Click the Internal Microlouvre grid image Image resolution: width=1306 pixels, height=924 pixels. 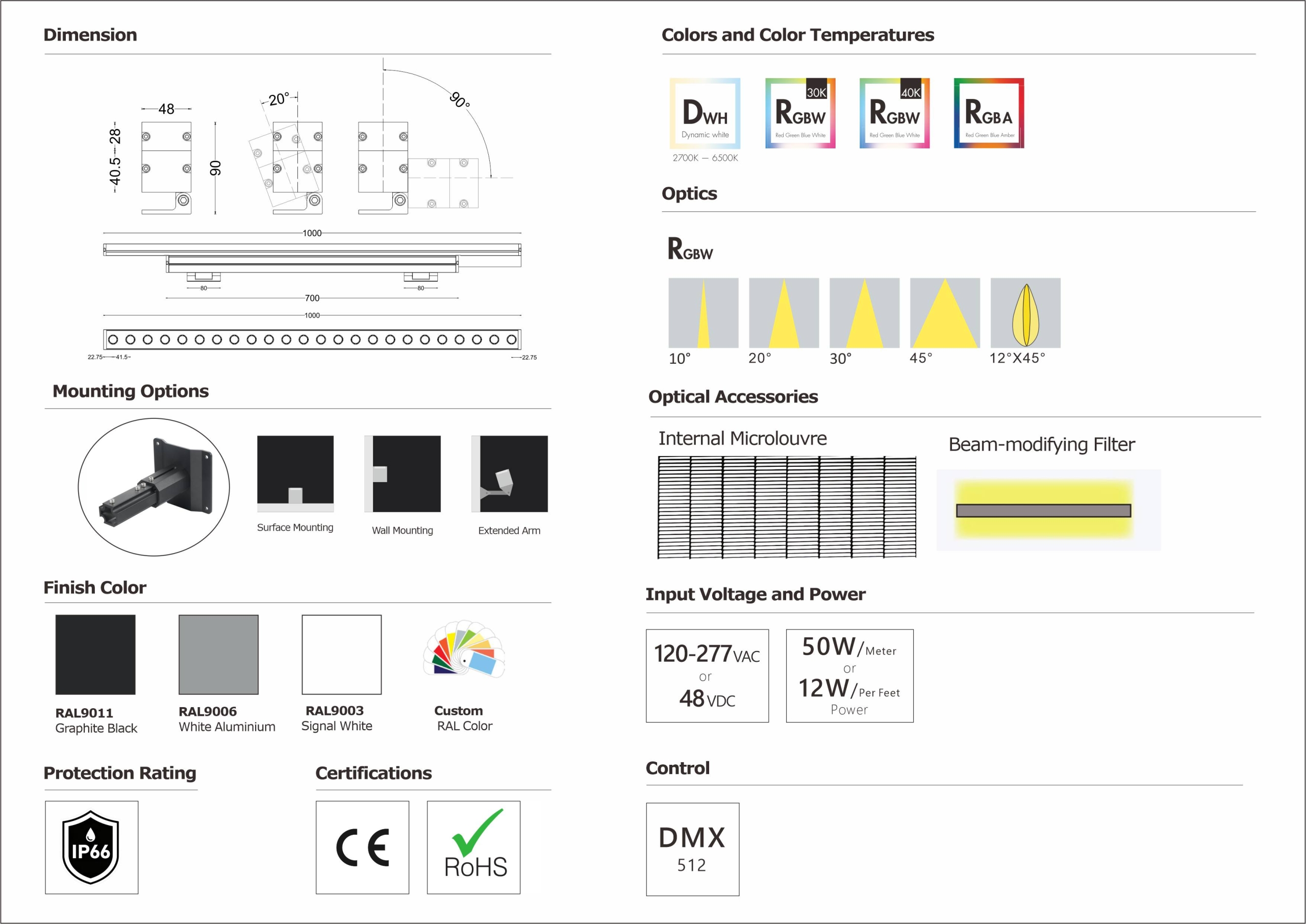[x=787, y=507]
